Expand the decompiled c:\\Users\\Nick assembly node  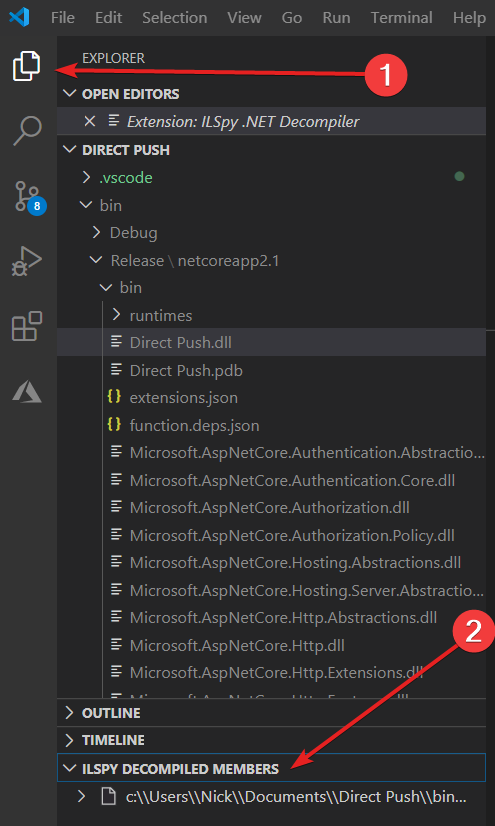coord(82,796)
